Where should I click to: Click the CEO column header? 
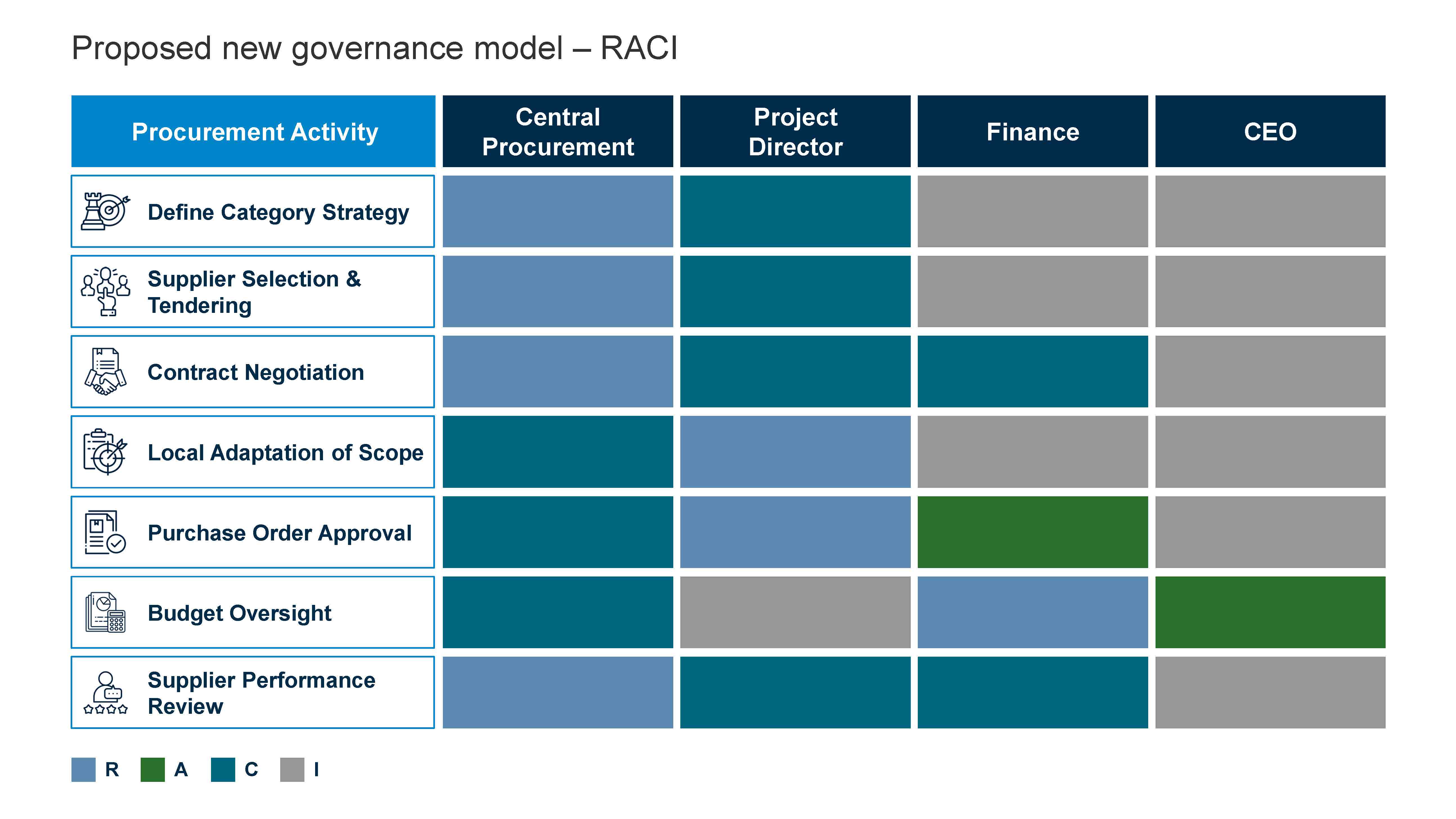[1270, 131]
